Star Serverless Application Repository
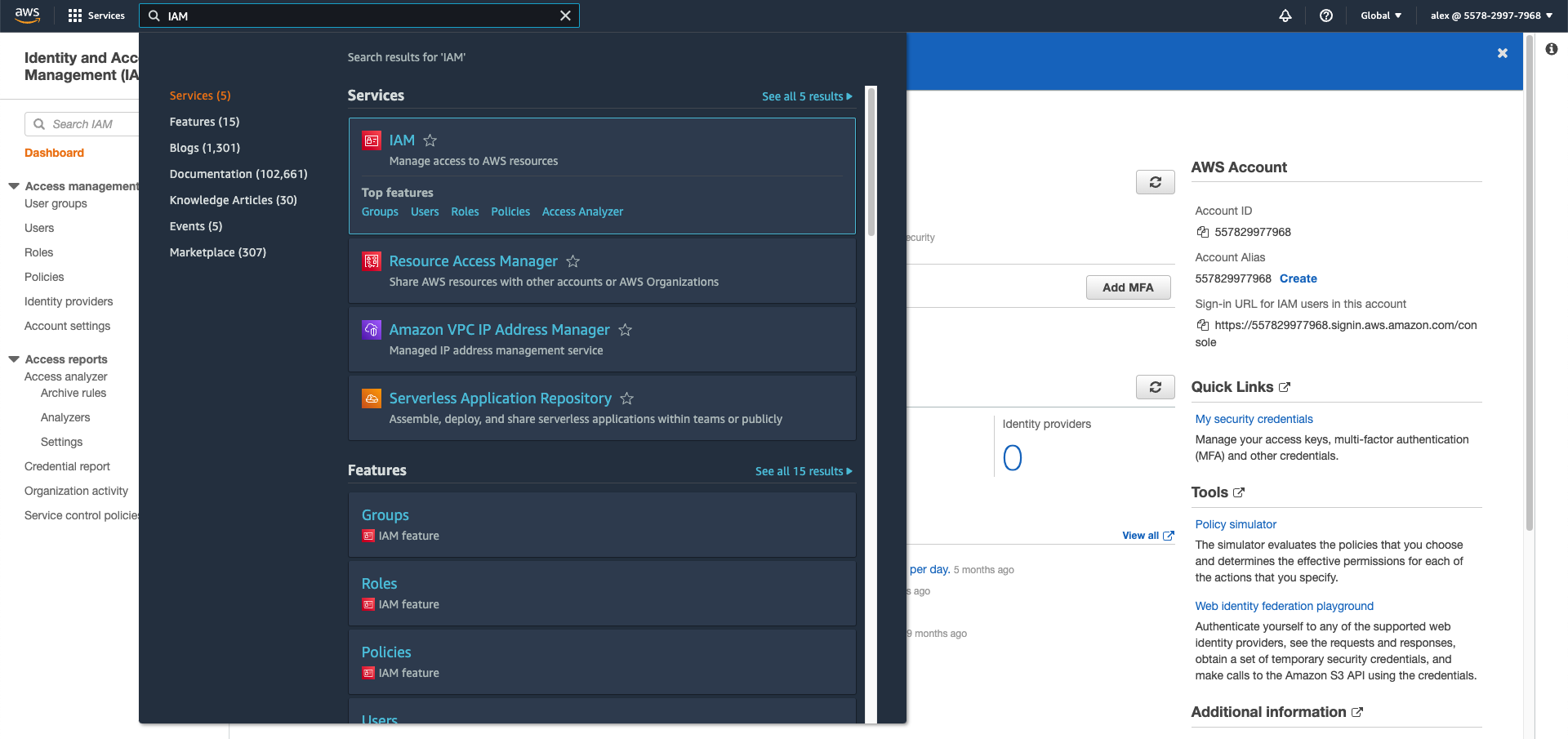 pos(627,398)
